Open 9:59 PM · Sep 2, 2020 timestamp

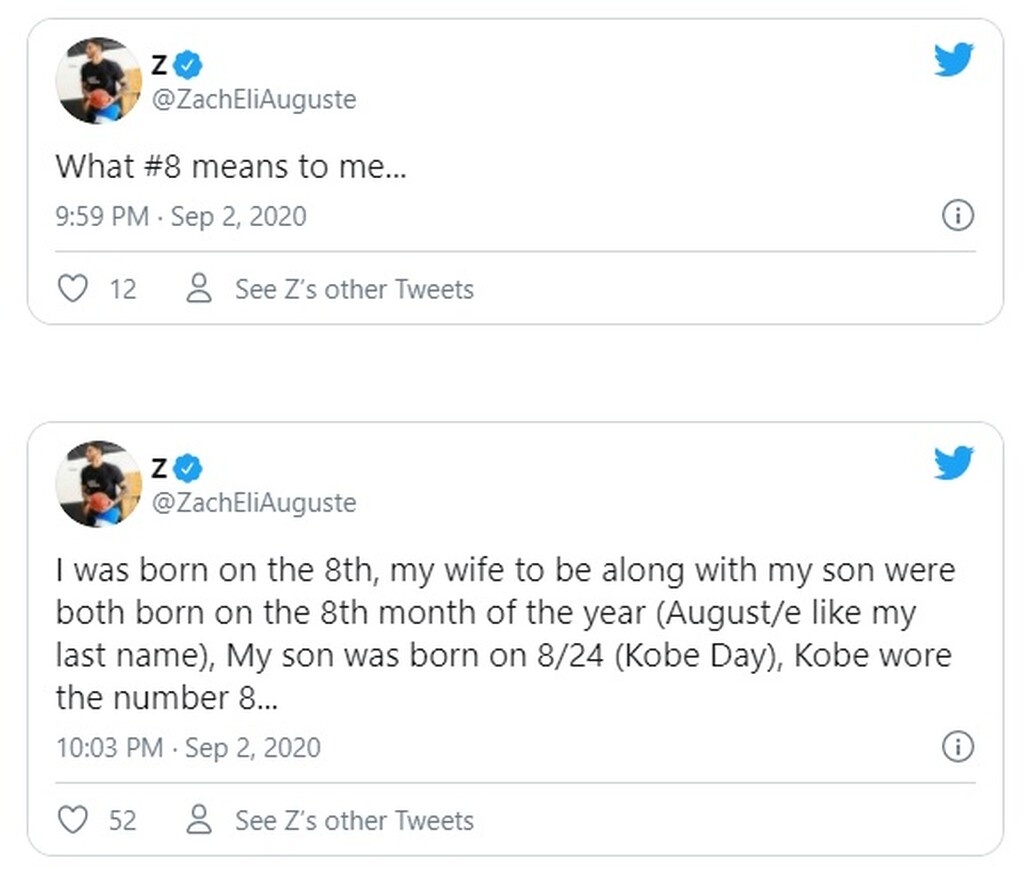pos(181,217)
